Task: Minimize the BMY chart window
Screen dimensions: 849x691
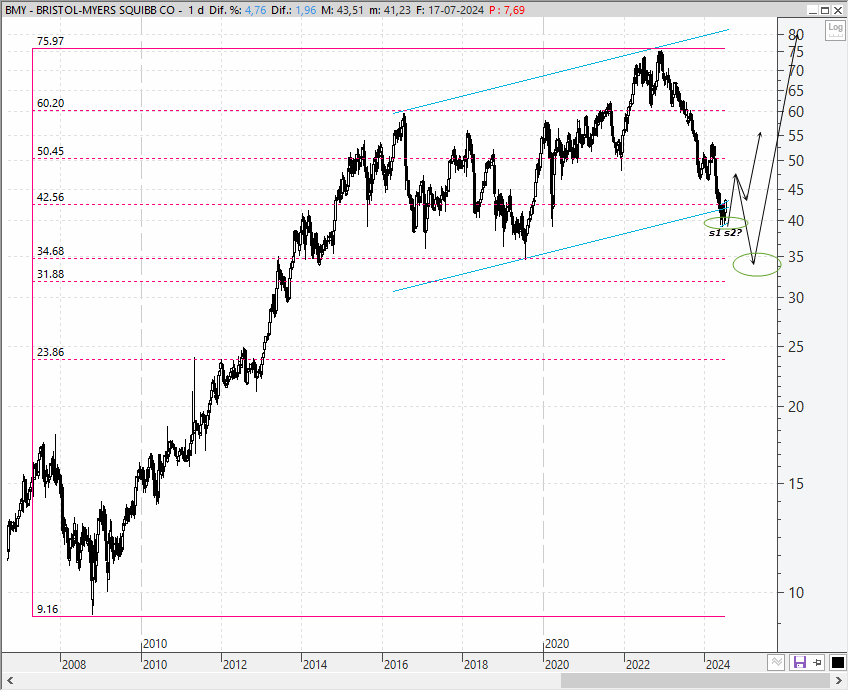Action: [x=812, y=10]
